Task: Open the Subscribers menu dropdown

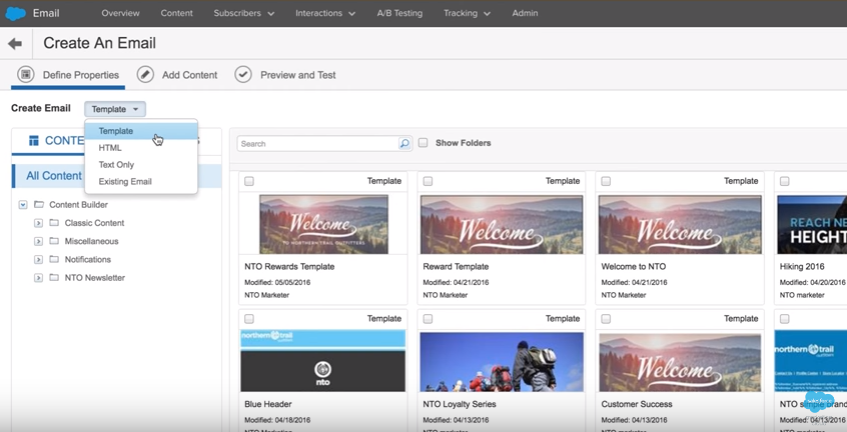Action: click(244, 13)
